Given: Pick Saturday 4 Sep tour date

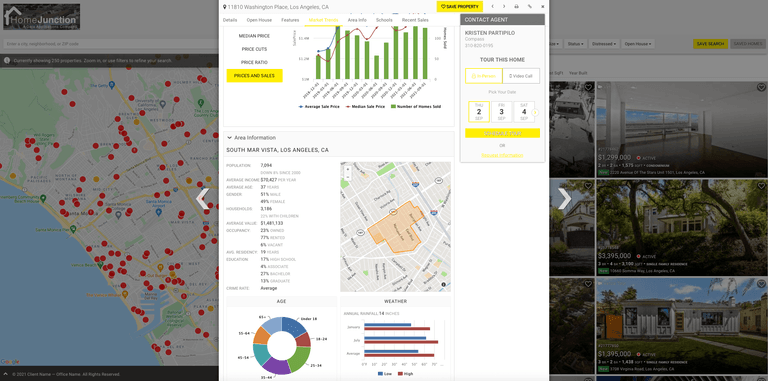Looking at the screenshot, I should 524,112.
